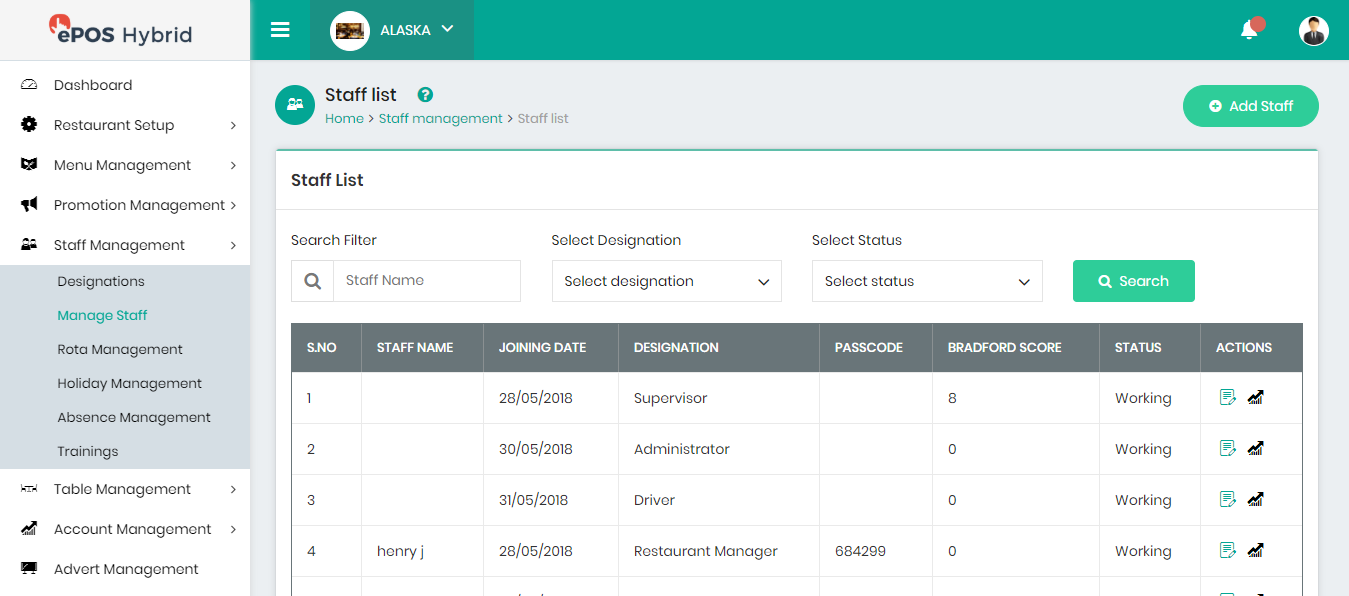Screen dimensions: 1349x596
Task: Click the hamburger menu icon
Action: [x=280, y=30]
